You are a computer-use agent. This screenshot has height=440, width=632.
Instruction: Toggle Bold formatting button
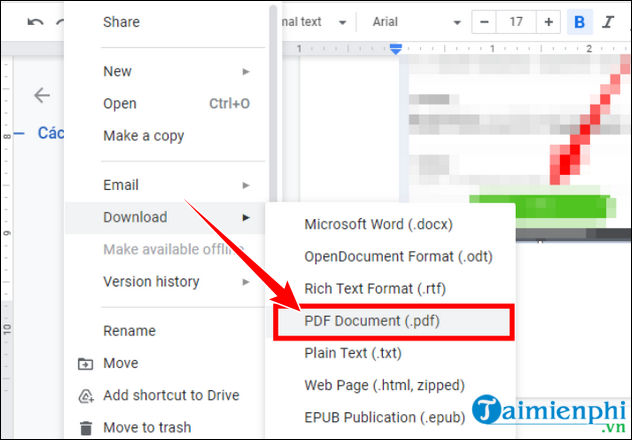(579, 22)
